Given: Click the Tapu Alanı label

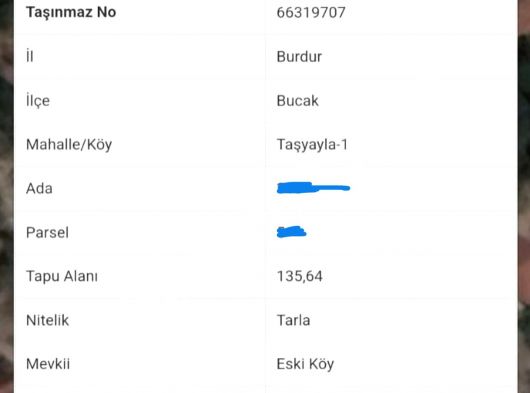Looking at the screenshot, I should point(62,276).
